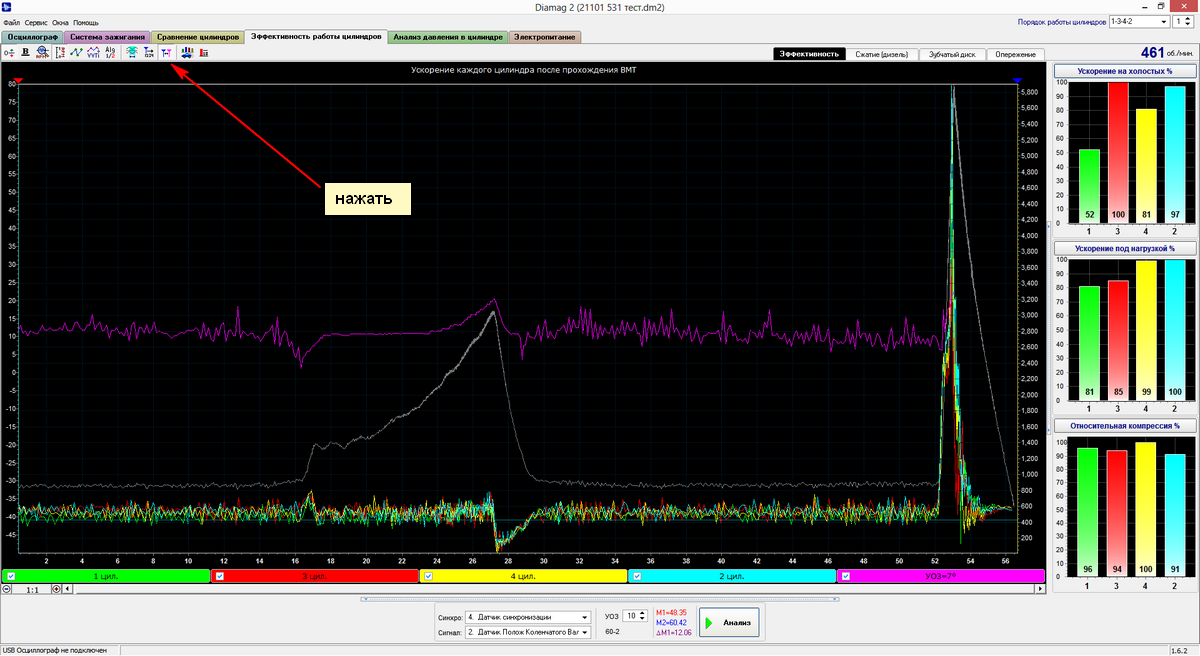Click the green idle bar showing 52
Screen dimensions: 1200x656
[x=1089, y=185]
